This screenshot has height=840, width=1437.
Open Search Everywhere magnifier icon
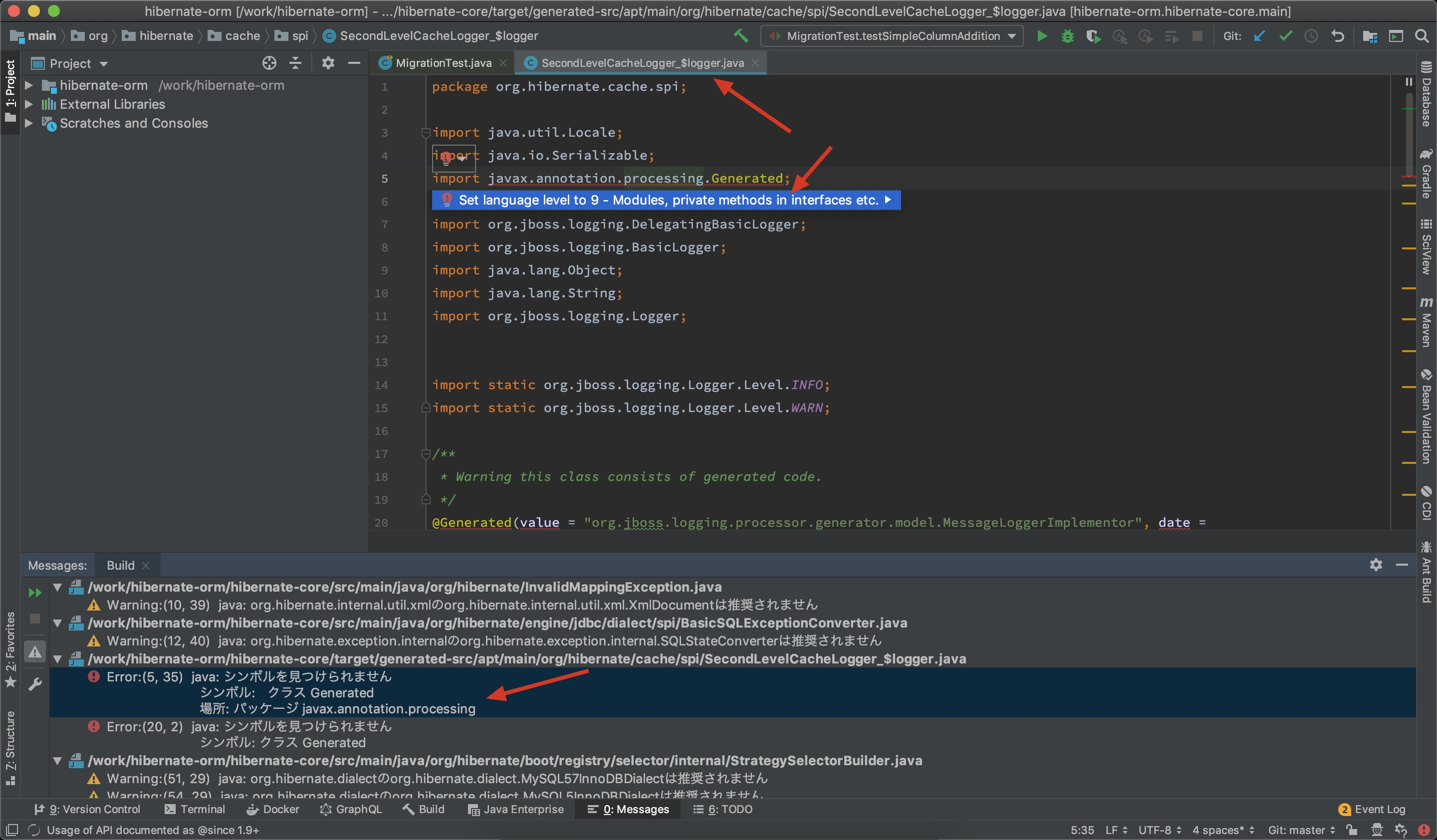click(x=1422, y=36)
